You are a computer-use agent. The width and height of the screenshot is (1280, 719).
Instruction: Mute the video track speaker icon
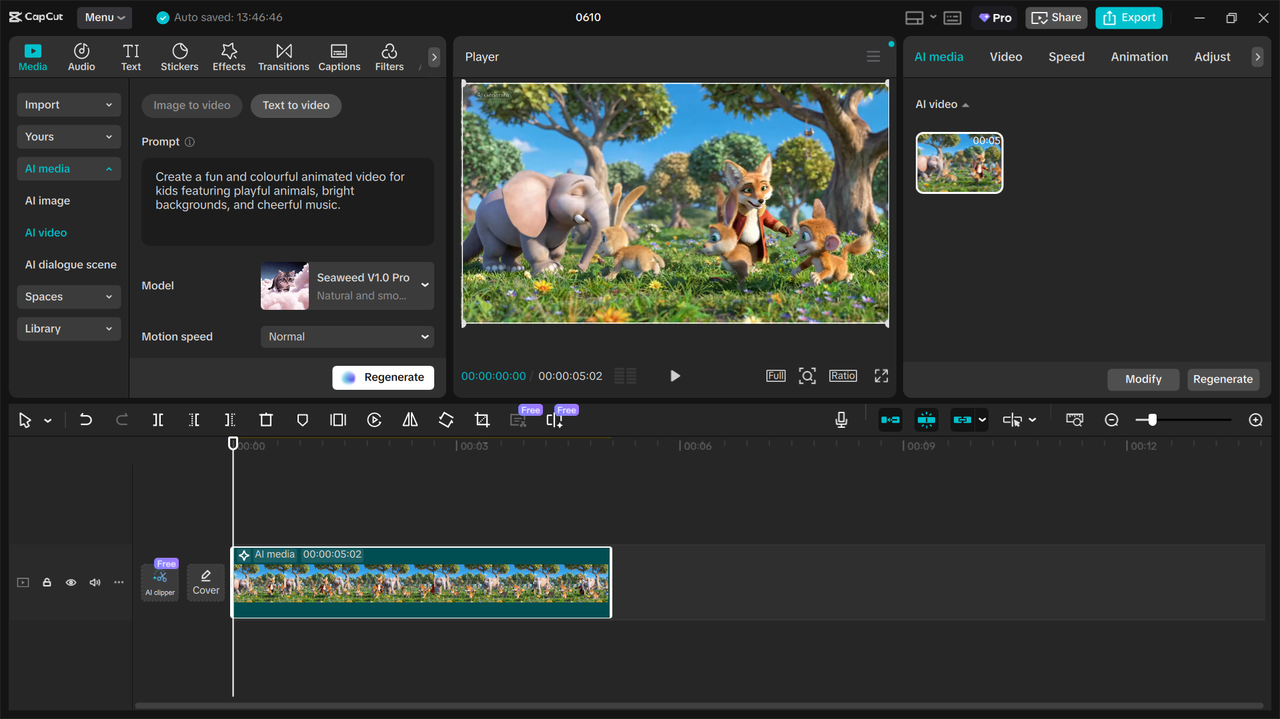94,582
